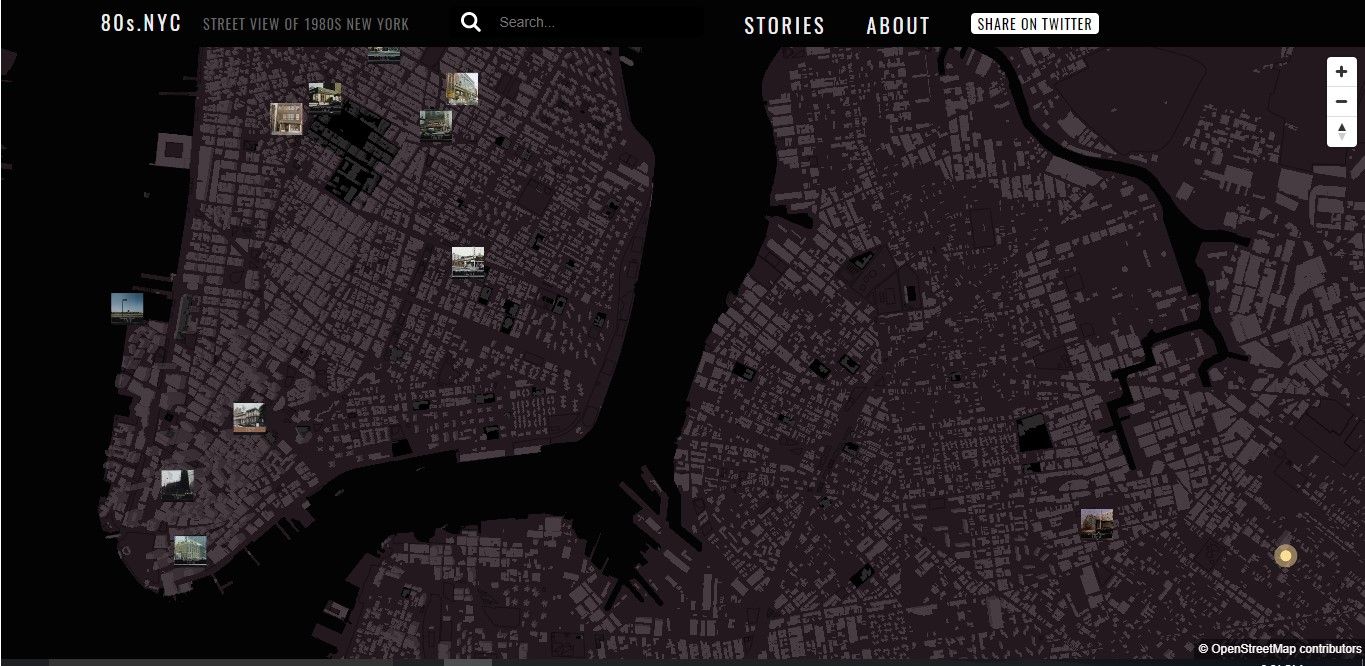This screenshot has width=1365, height=666.
Task: Open the 80s.NYC home logo
Action: point(141,22)
